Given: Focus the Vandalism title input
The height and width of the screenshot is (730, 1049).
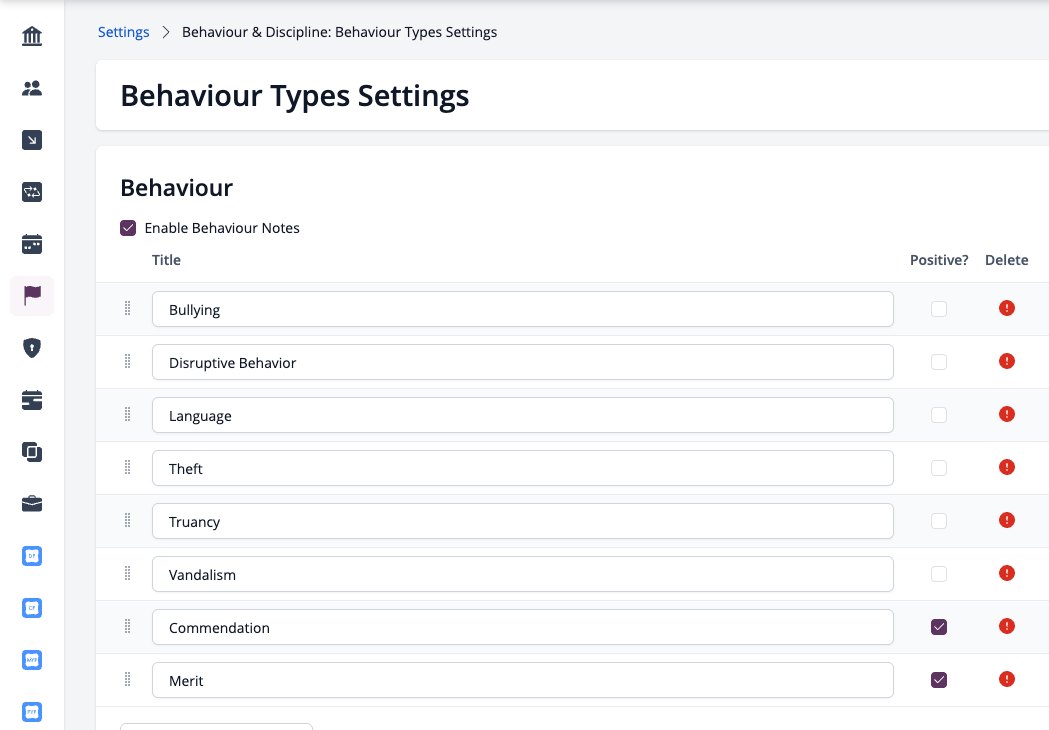Looking at the screenshot, I should [522, 574].
